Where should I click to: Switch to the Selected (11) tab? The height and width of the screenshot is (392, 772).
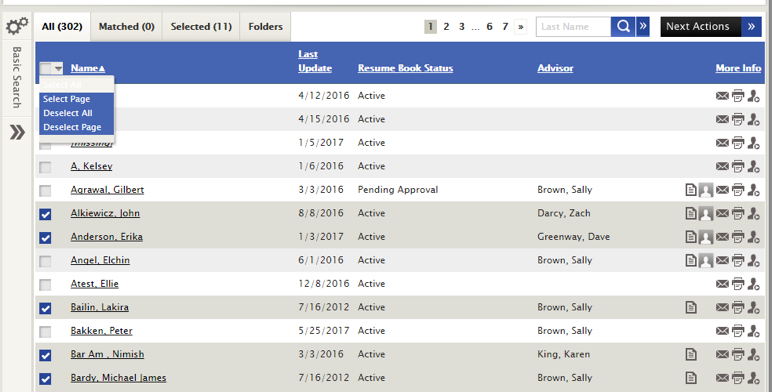click(201, 27)
